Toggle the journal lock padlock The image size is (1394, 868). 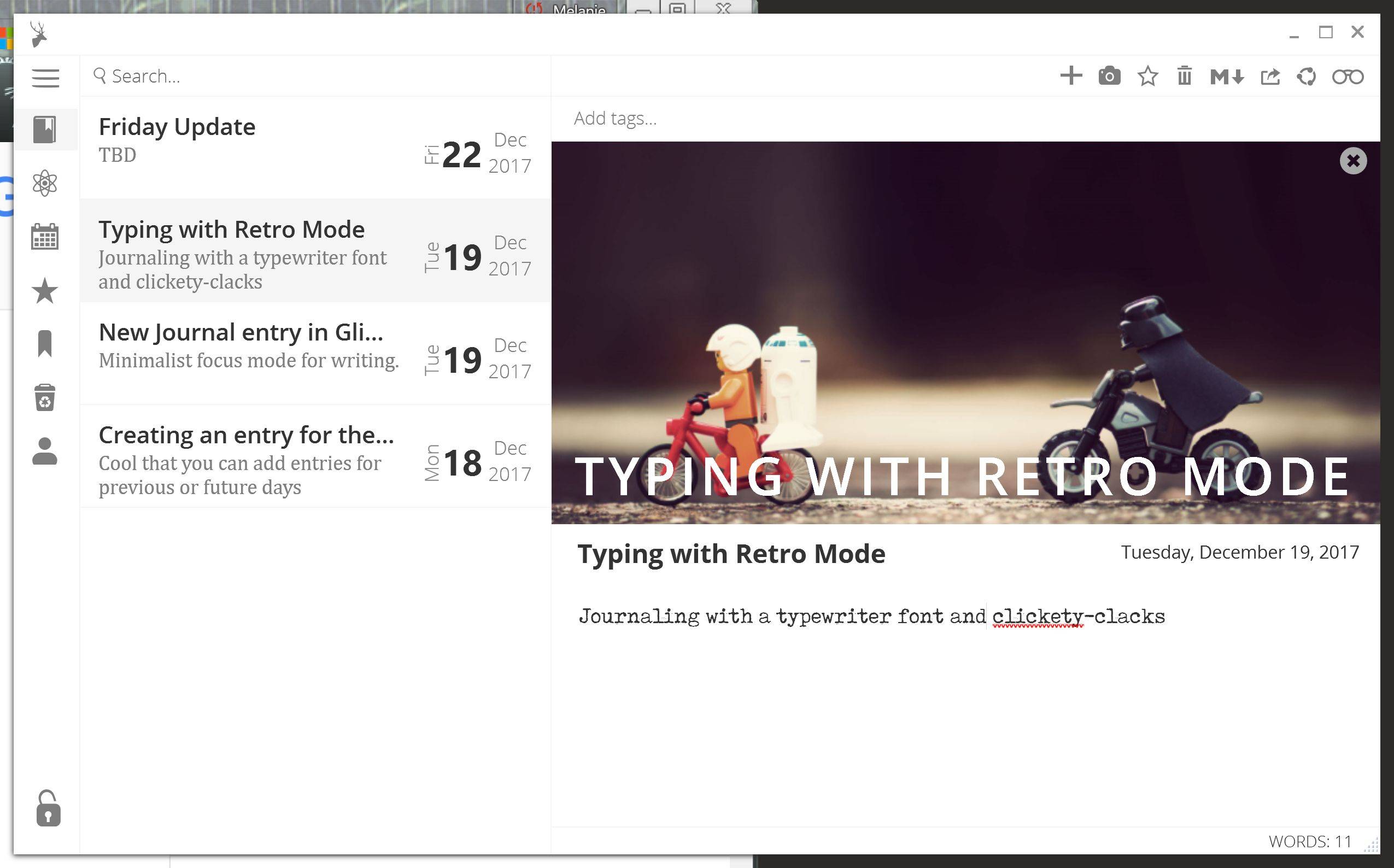coord(48,808)
